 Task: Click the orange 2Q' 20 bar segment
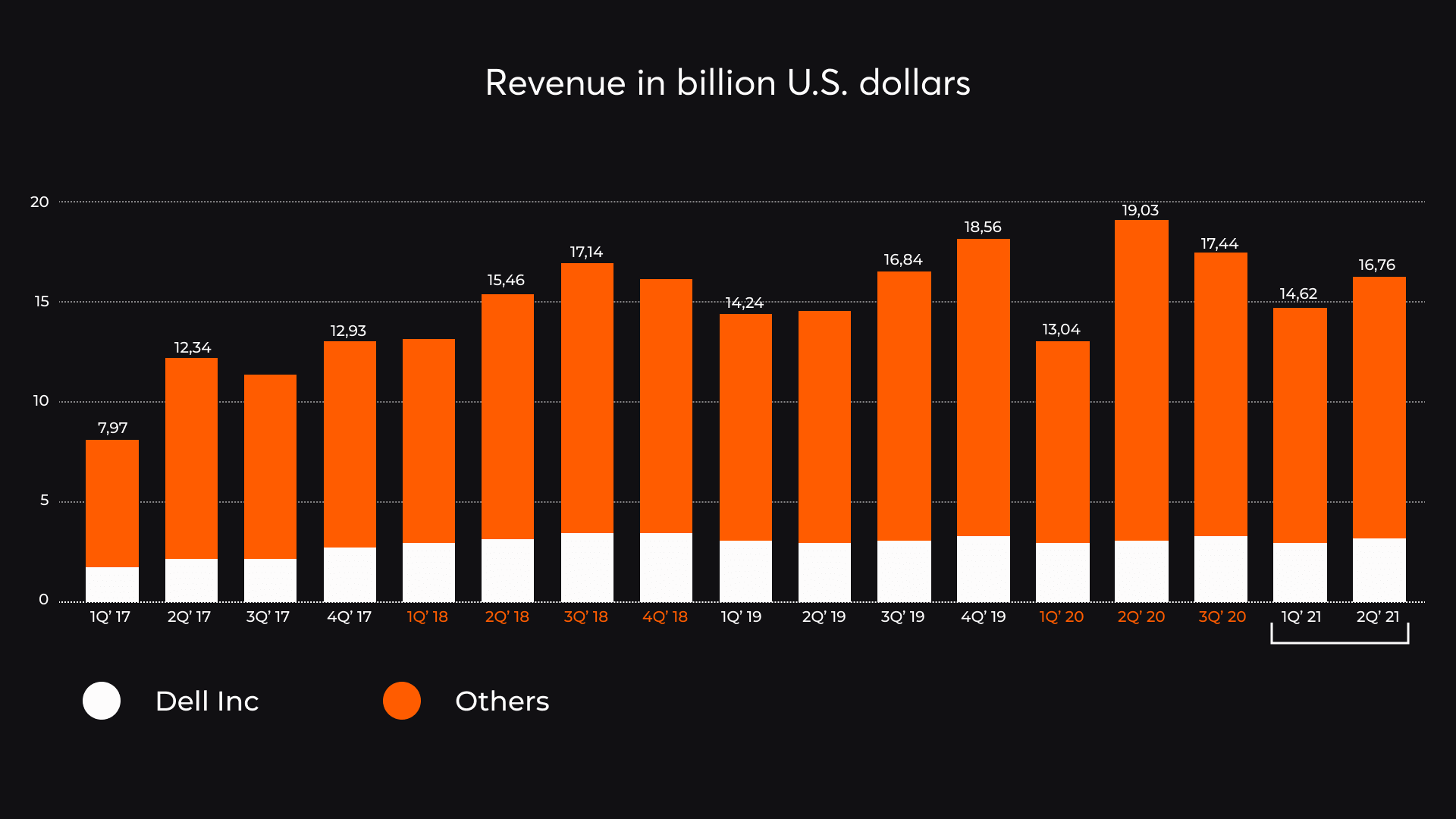click(1141, 379)
